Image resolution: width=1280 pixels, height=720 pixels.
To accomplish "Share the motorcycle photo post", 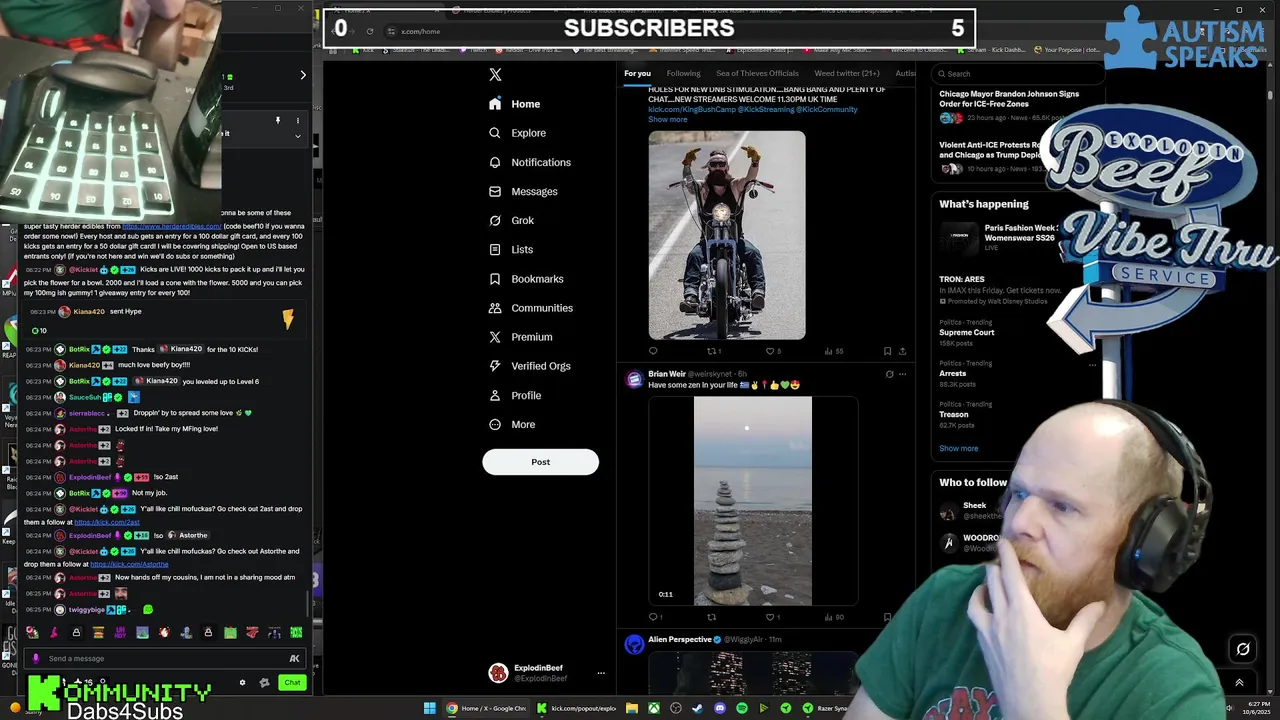I will 902,351.
